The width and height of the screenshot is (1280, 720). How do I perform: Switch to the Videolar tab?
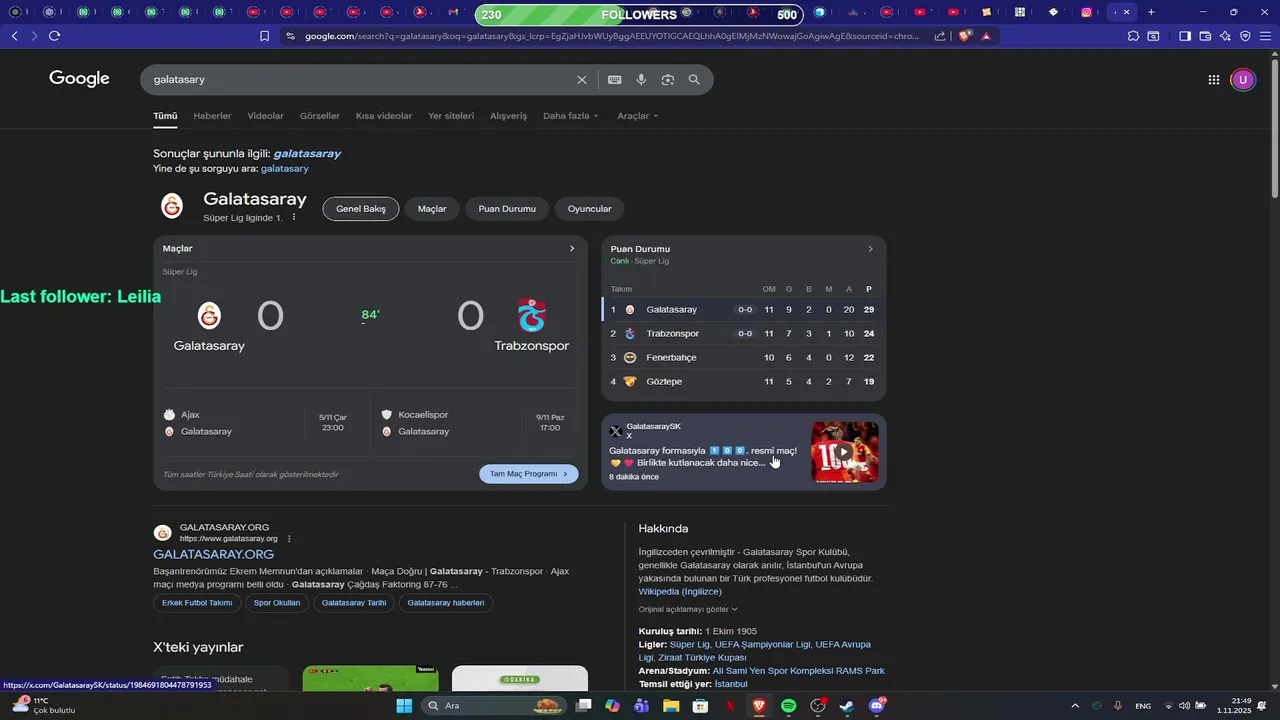click(x=266, y=116)
